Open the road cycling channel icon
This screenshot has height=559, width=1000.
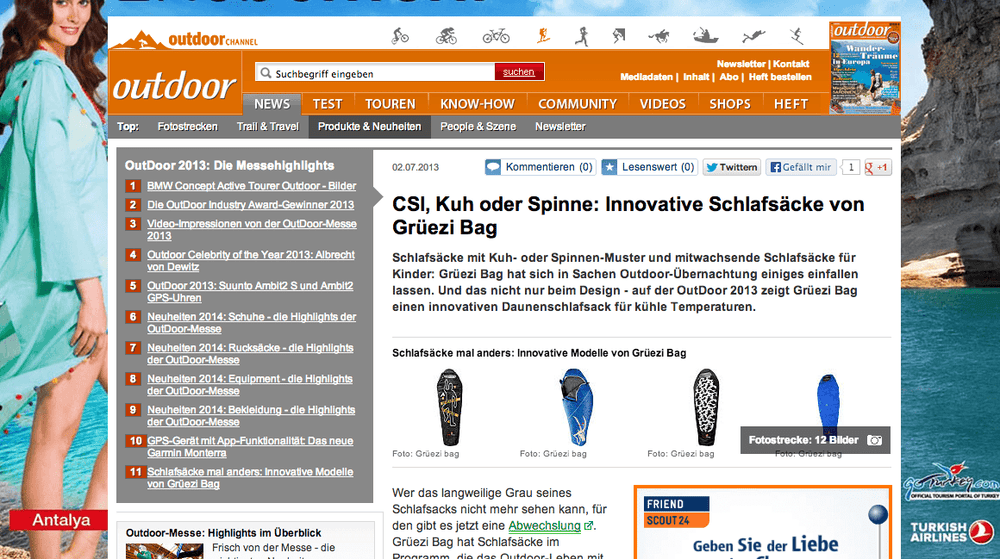[446, 36]
